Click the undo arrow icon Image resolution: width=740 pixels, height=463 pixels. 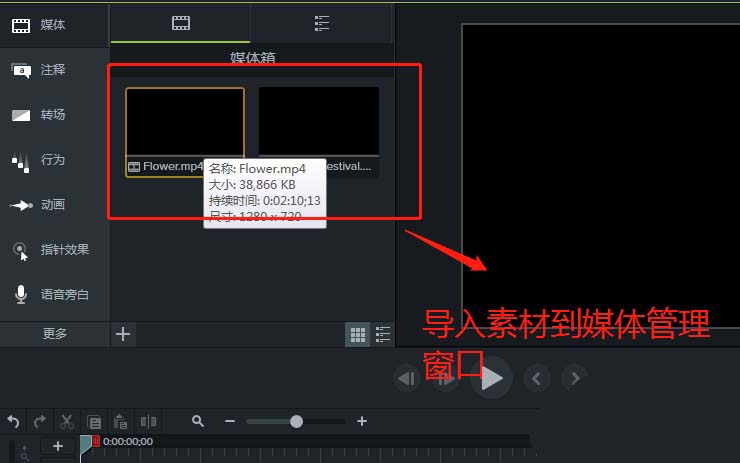point(13,421)
